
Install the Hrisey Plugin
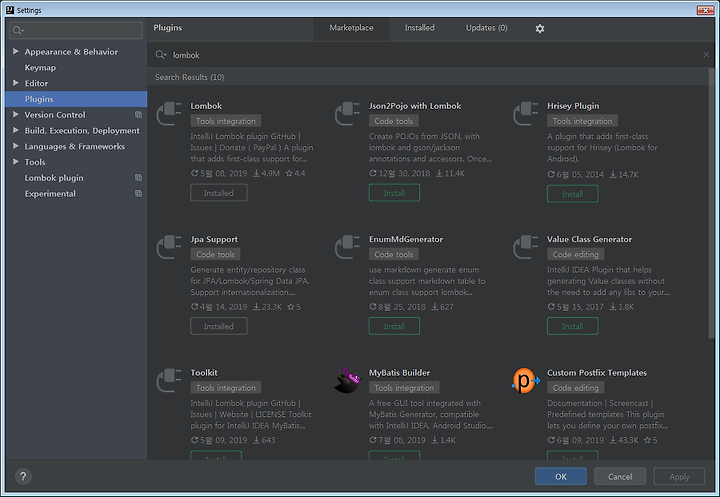(x=573, y=194)
